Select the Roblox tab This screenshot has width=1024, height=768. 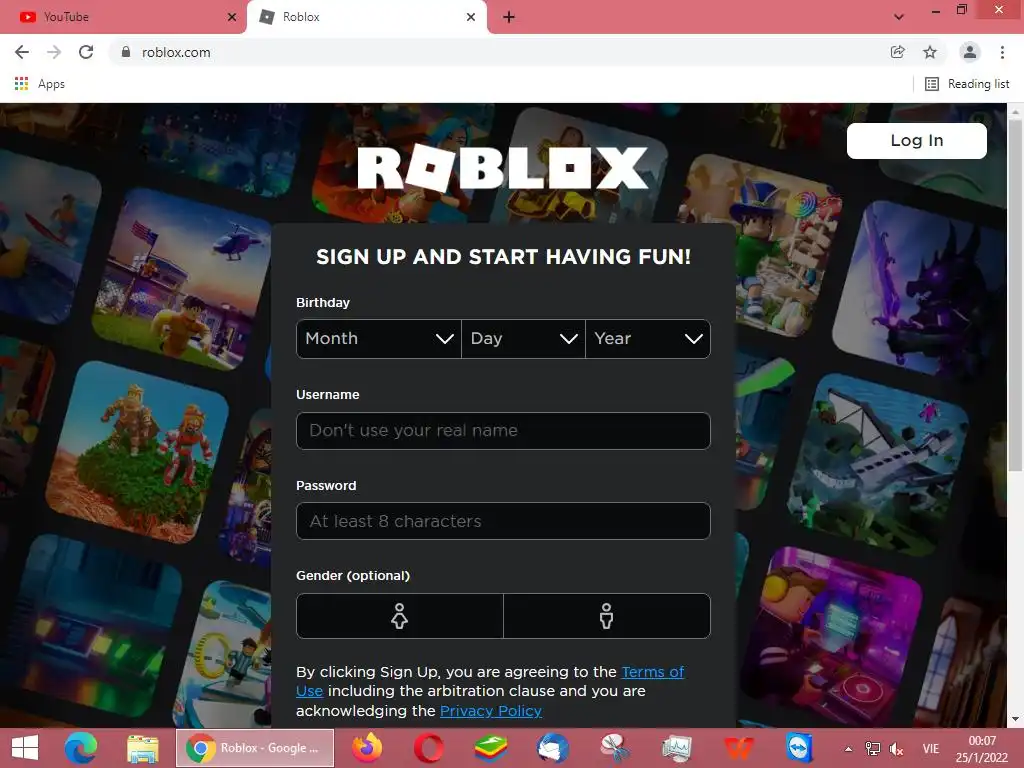pos(366,17)
